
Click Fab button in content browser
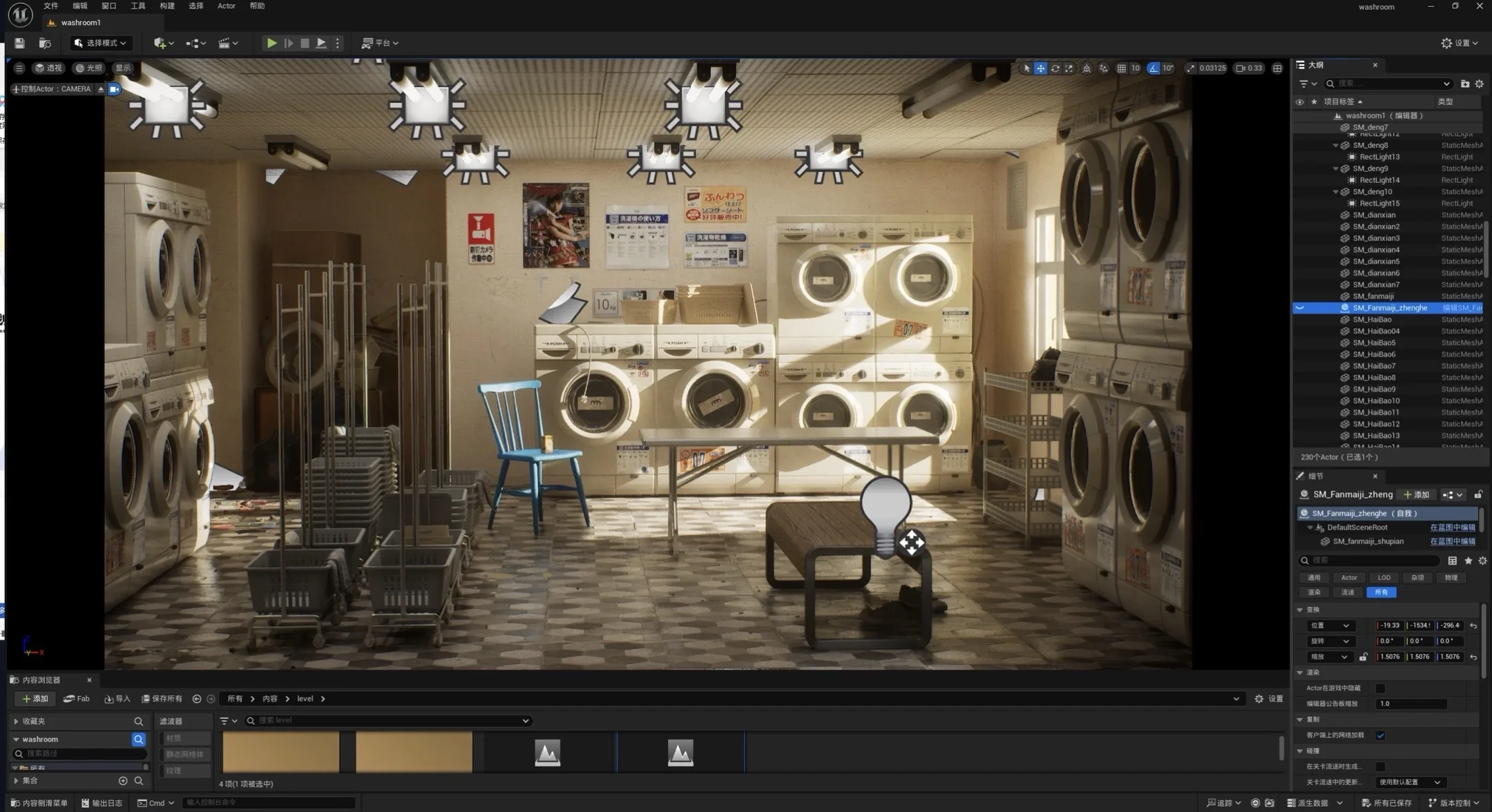point(77,699)
